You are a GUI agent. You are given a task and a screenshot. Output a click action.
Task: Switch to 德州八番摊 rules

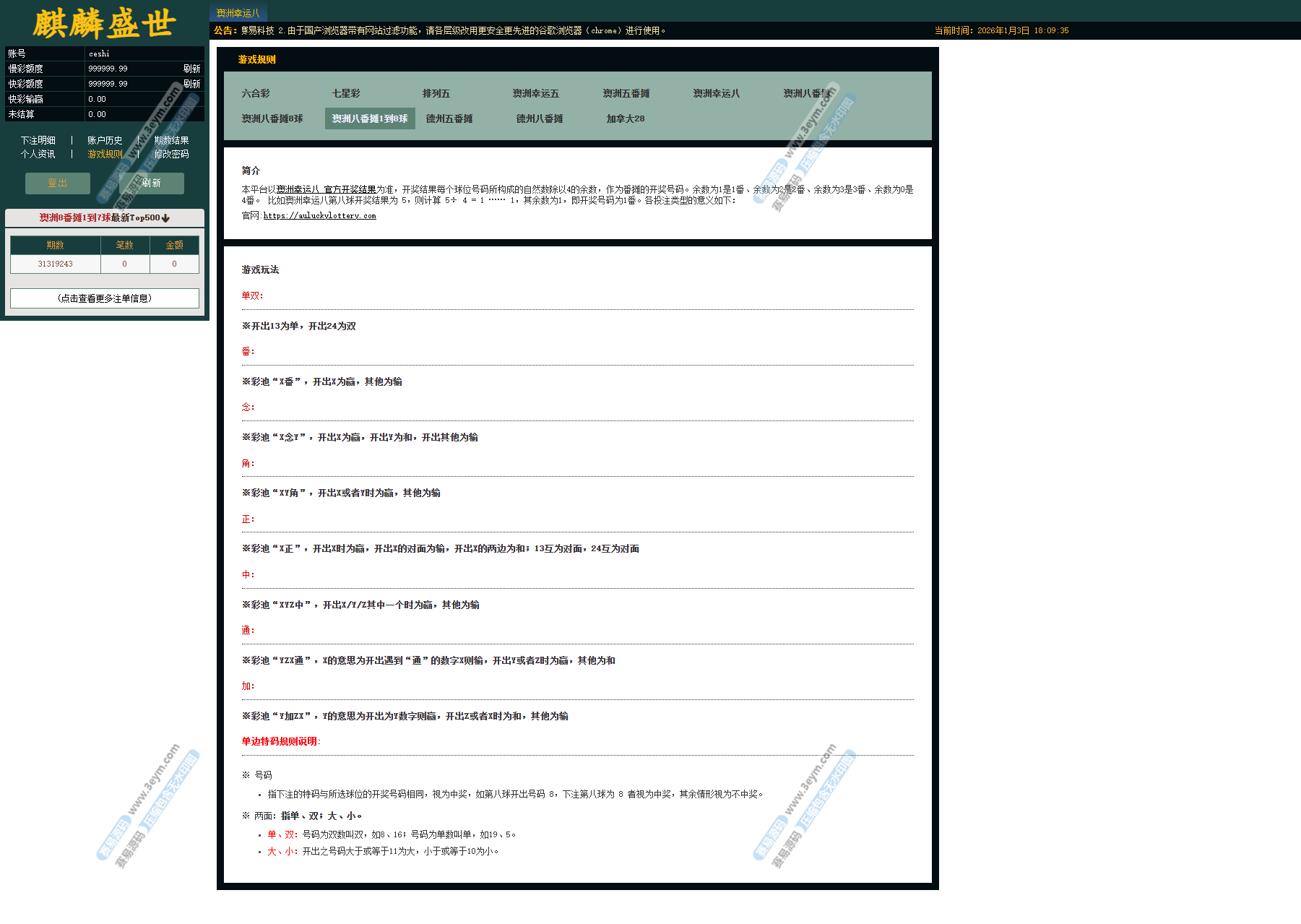tap(540, 119)
